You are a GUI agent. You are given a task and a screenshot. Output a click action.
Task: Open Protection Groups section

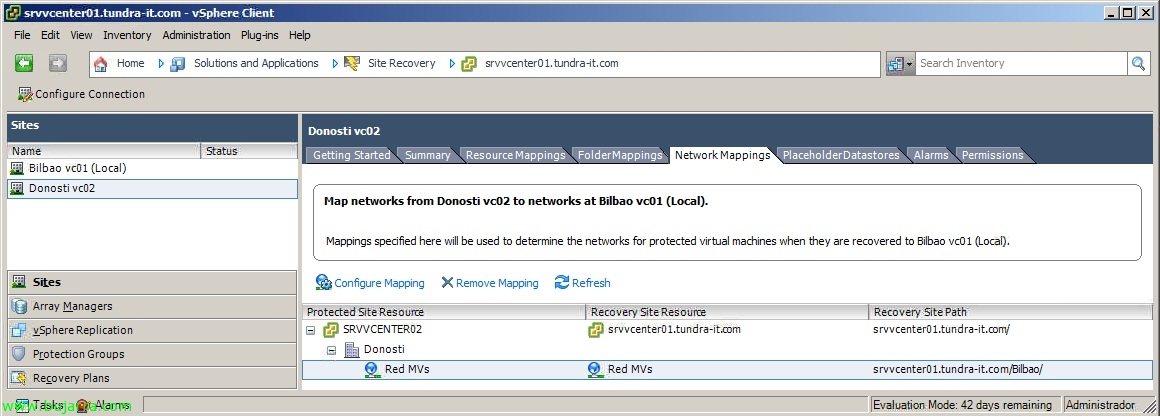point(152,354)
